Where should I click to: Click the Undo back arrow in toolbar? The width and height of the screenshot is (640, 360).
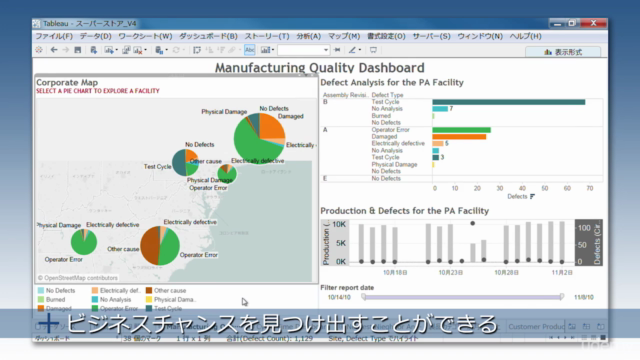click(54, 50)
